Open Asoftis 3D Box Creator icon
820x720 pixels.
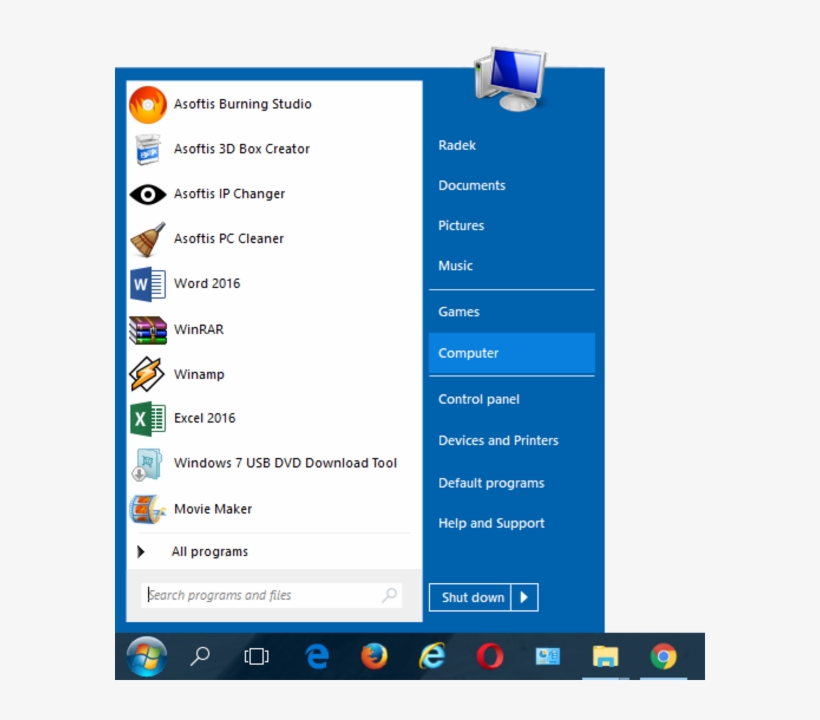tap(148, 149)
